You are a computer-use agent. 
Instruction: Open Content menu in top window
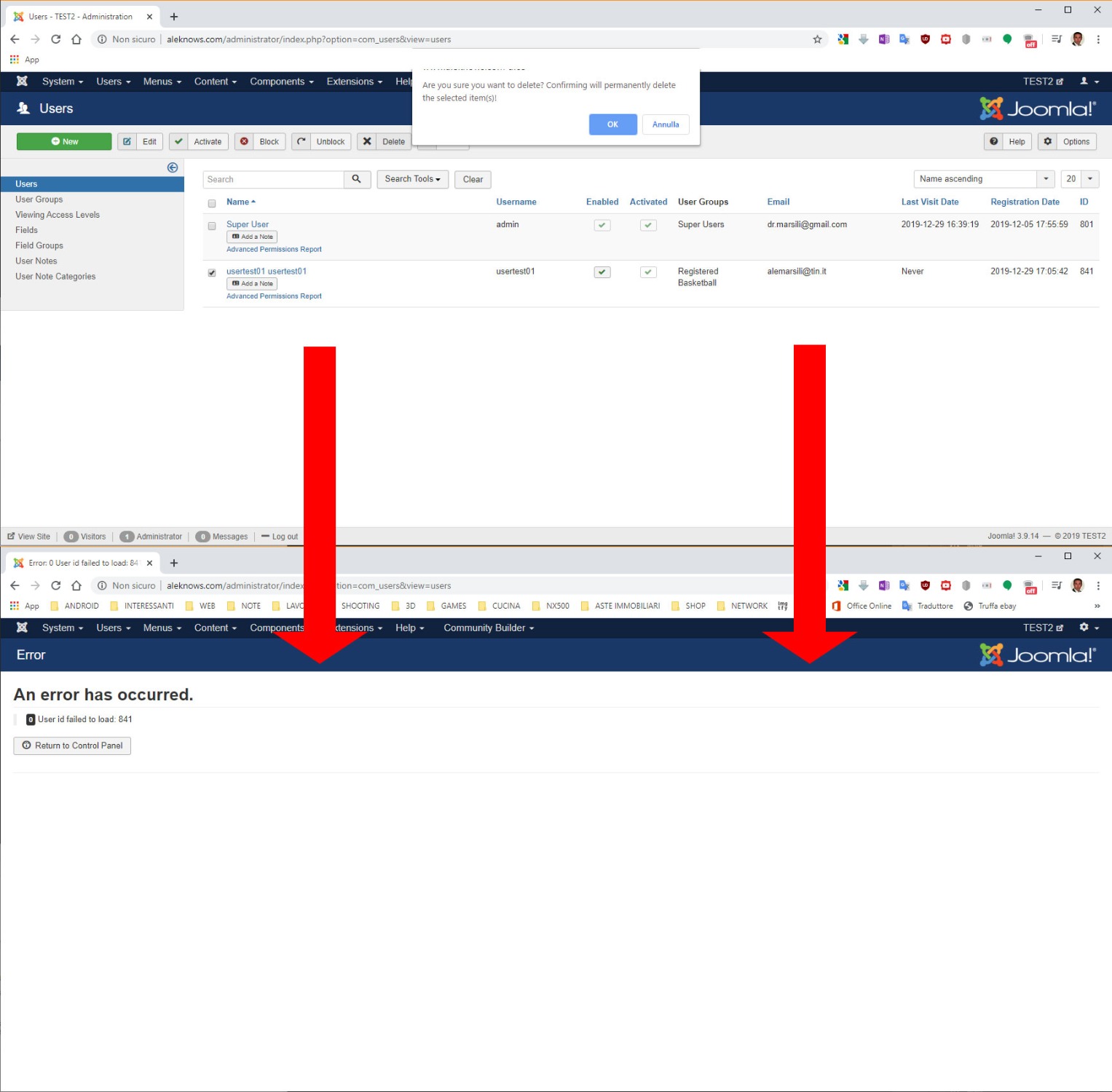[x=216, y=82]
